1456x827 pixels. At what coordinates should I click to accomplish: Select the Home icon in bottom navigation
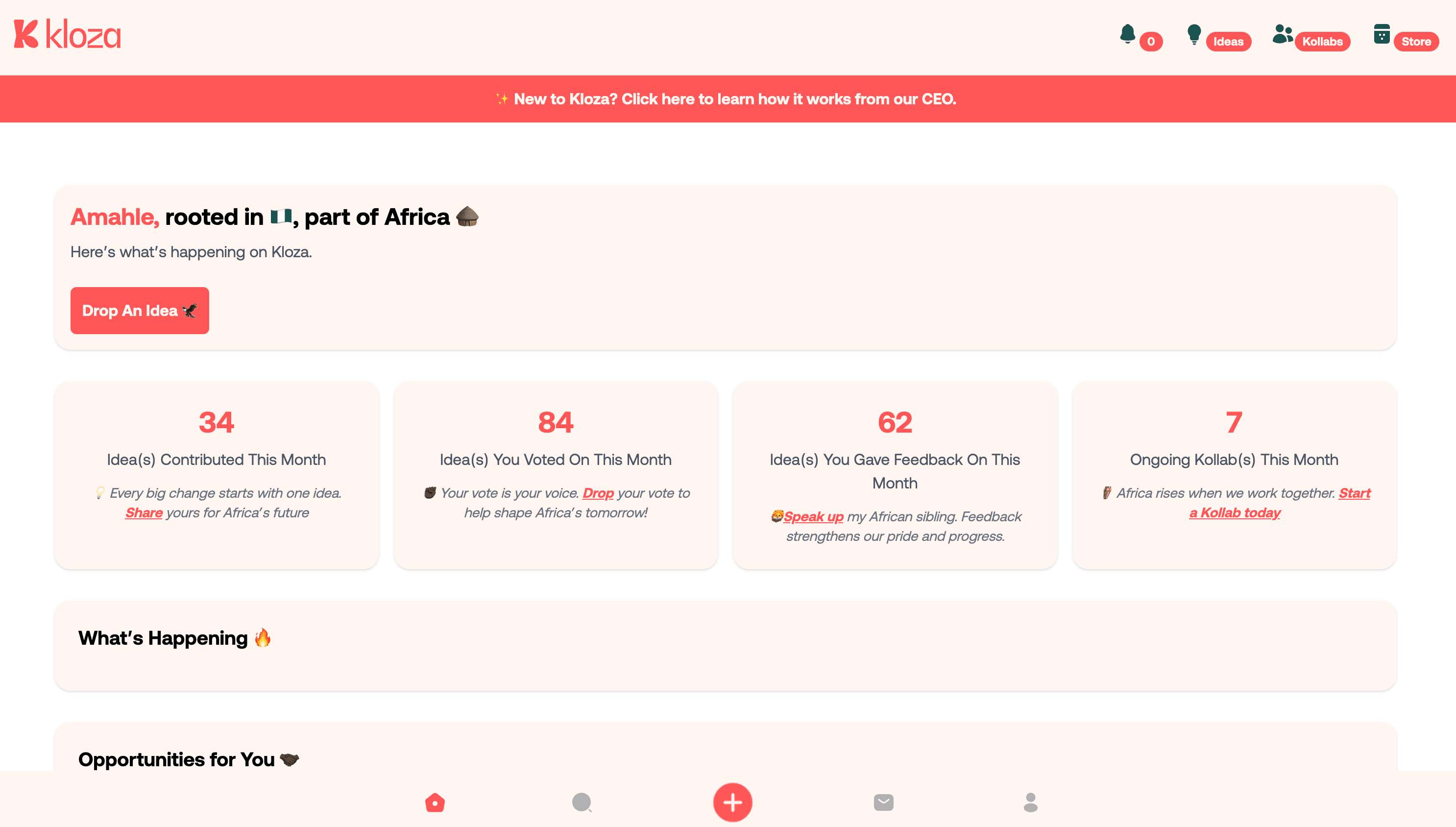coord(435,802)
